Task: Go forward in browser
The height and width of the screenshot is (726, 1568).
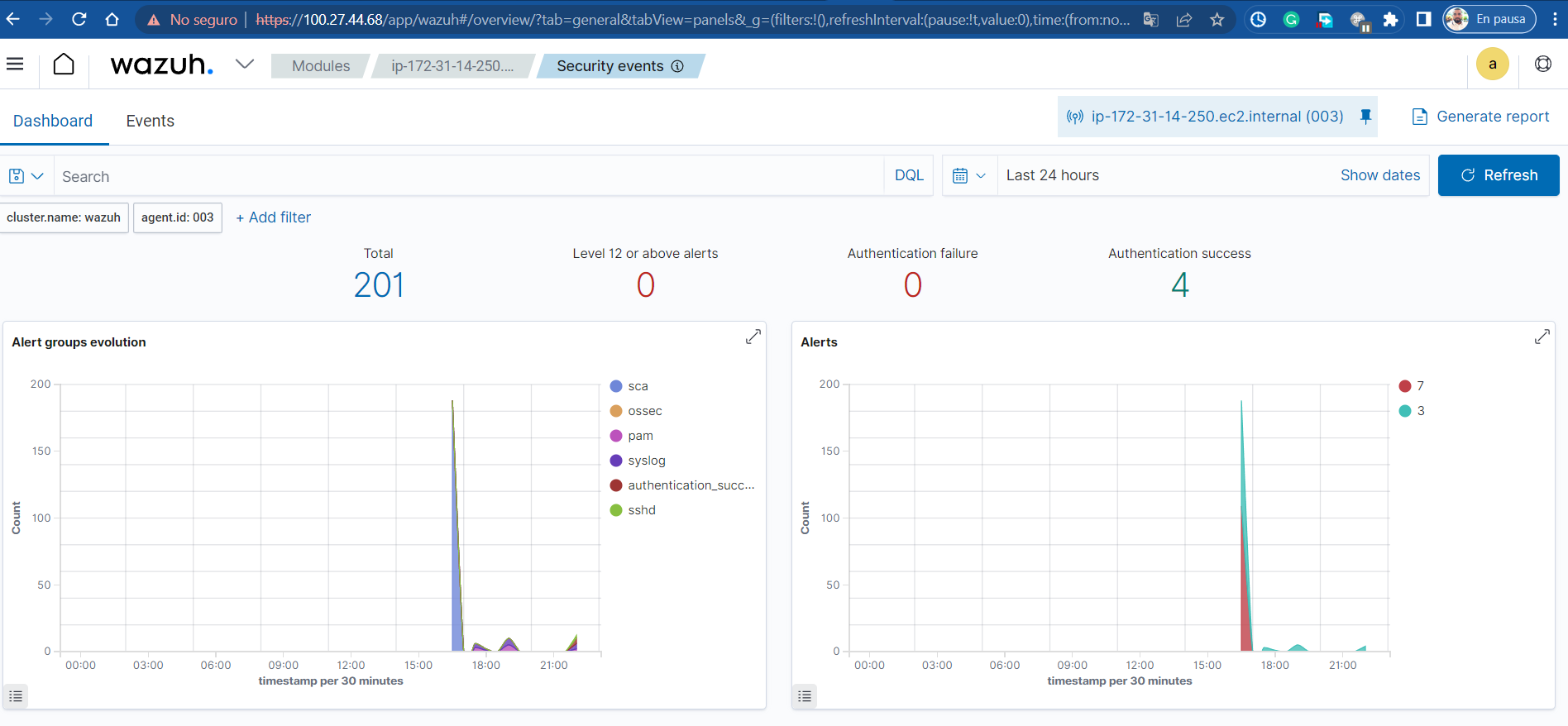Action: [46, 19]
